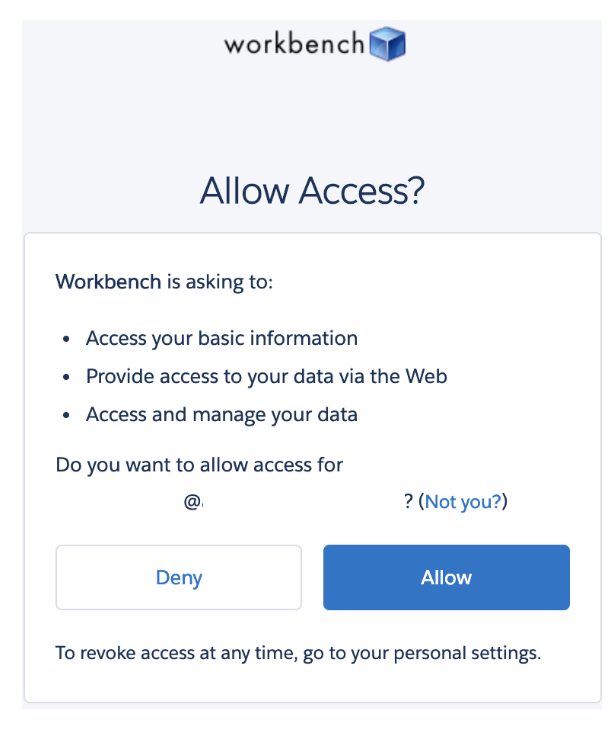The width and height of the screenshot is (616, 736).
Task: Click the workbench logo text
Action: 294,44
